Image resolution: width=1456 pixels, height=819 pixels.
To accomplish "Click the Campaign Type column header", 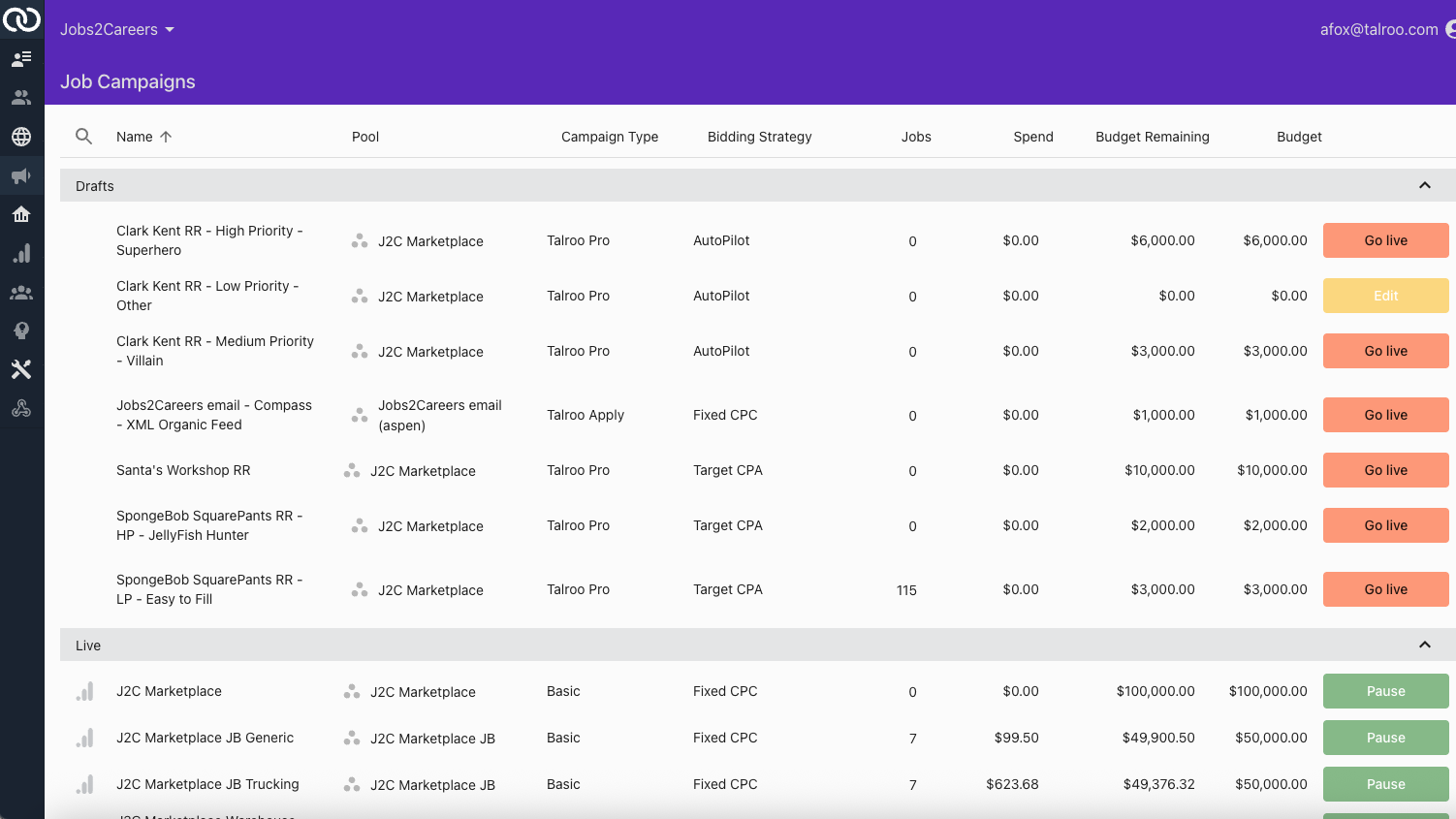I will (610, 137).
